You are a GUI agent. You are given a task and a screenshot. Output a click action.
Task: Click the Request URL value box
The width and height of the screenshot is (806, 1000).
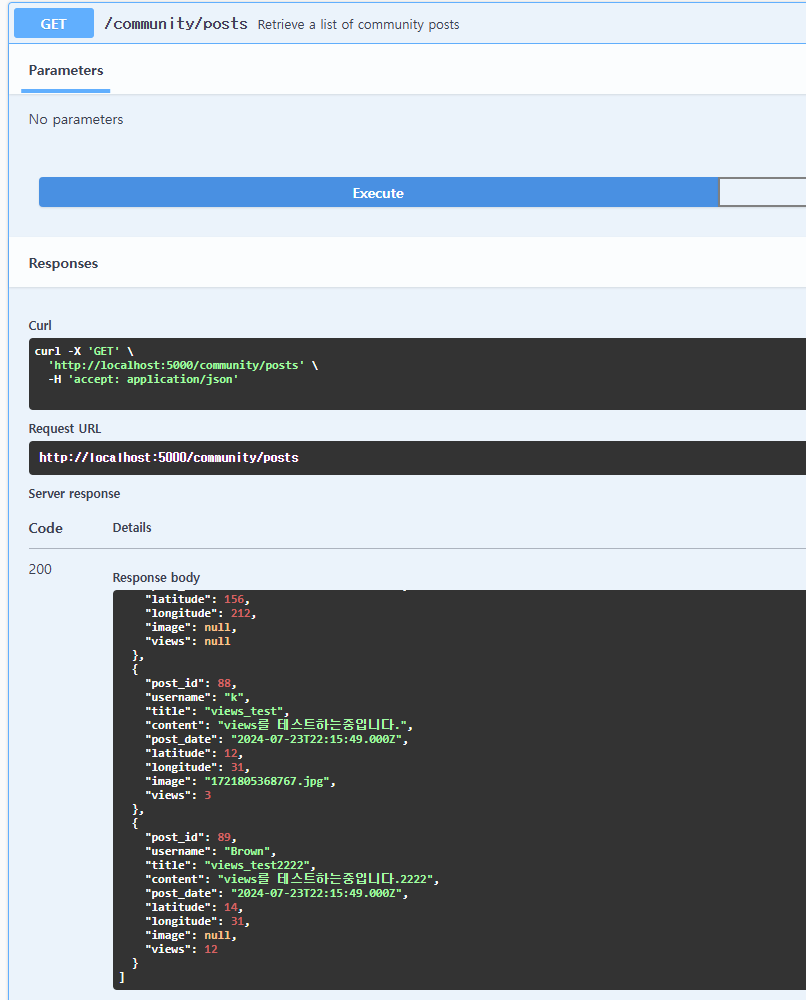(x=417, y=458)
